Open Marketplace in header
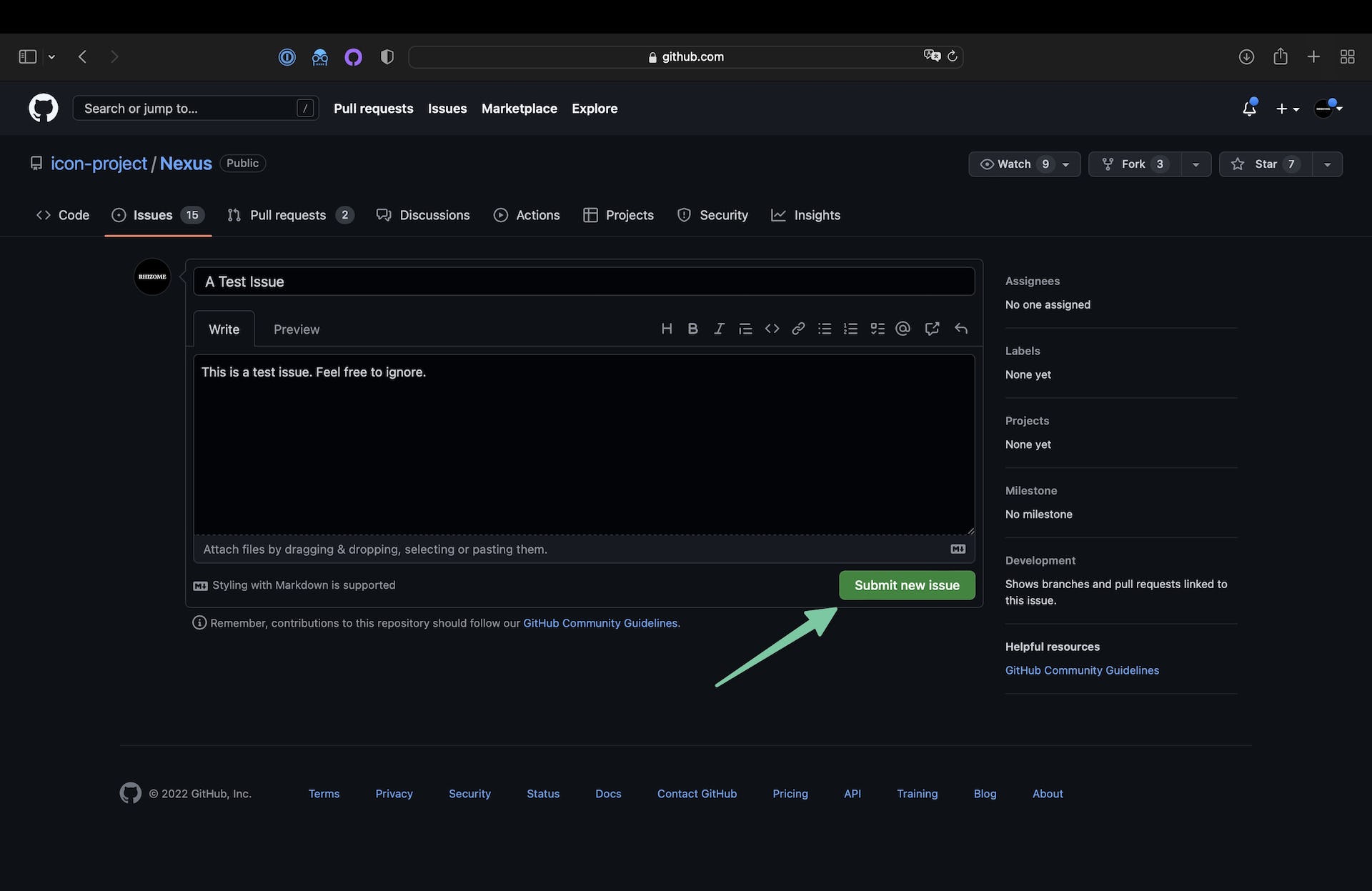 click(x=520, y=109)
